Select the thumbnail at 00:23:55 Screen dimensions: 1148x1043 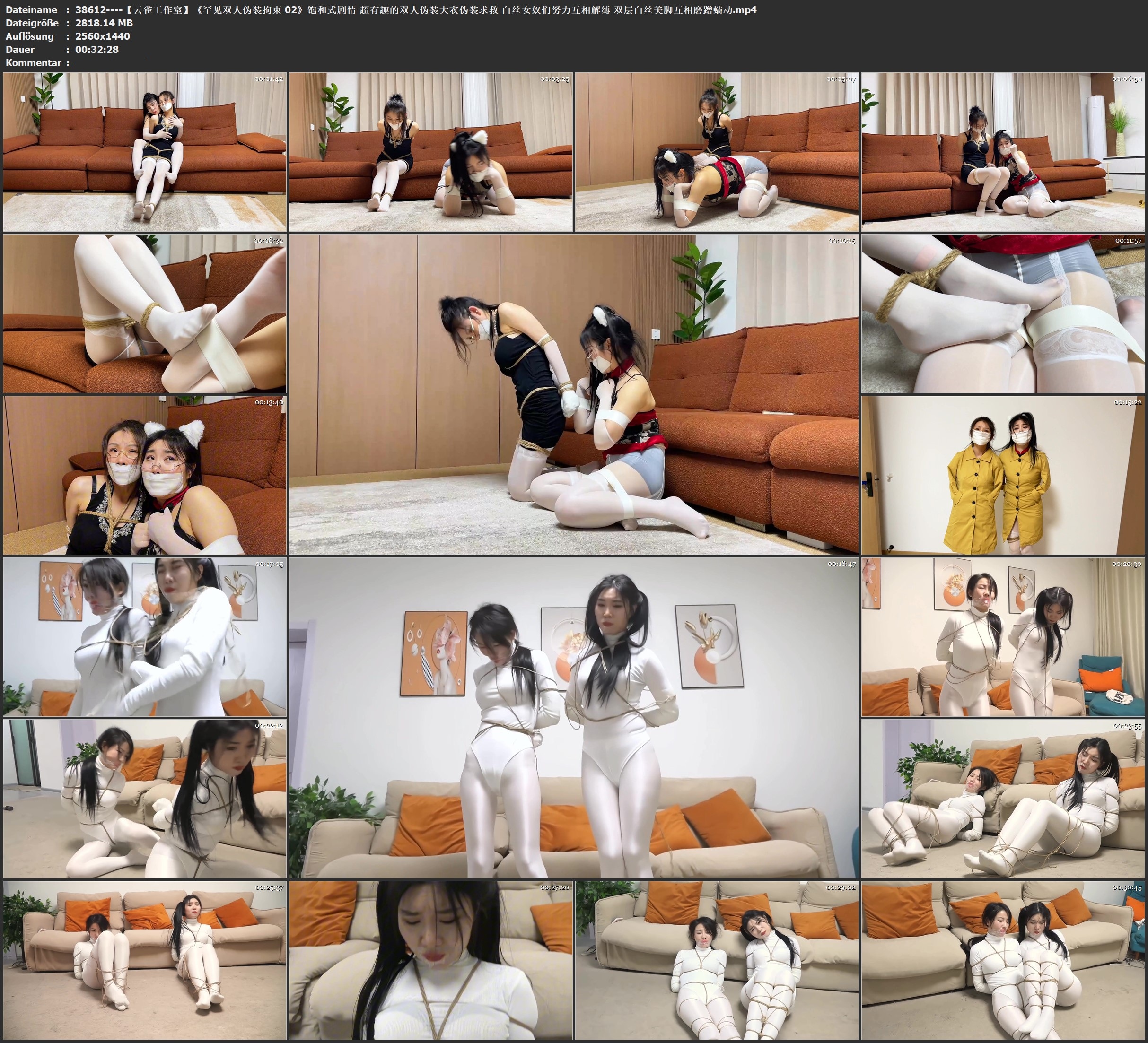[1003, 798]
